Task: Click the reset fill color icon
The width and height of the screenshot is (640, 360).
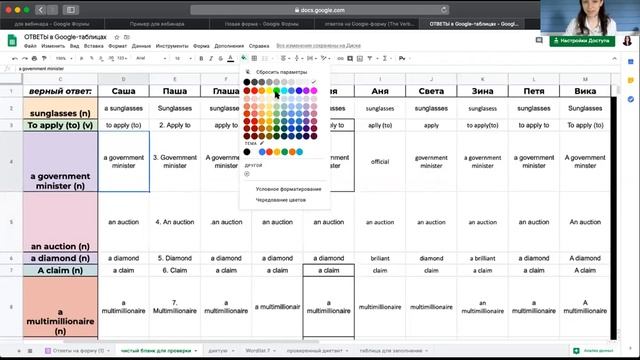Action: pos(248,72)
